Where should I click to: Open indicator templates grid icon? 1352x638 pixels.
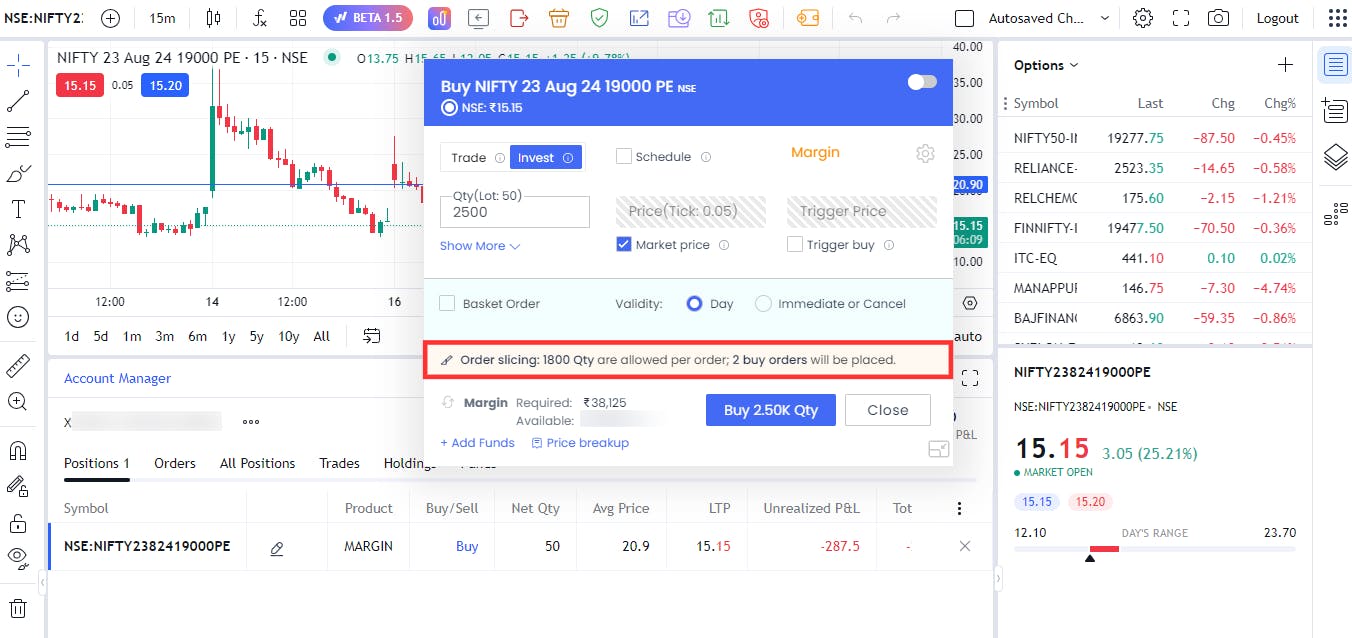click(298, 18)
